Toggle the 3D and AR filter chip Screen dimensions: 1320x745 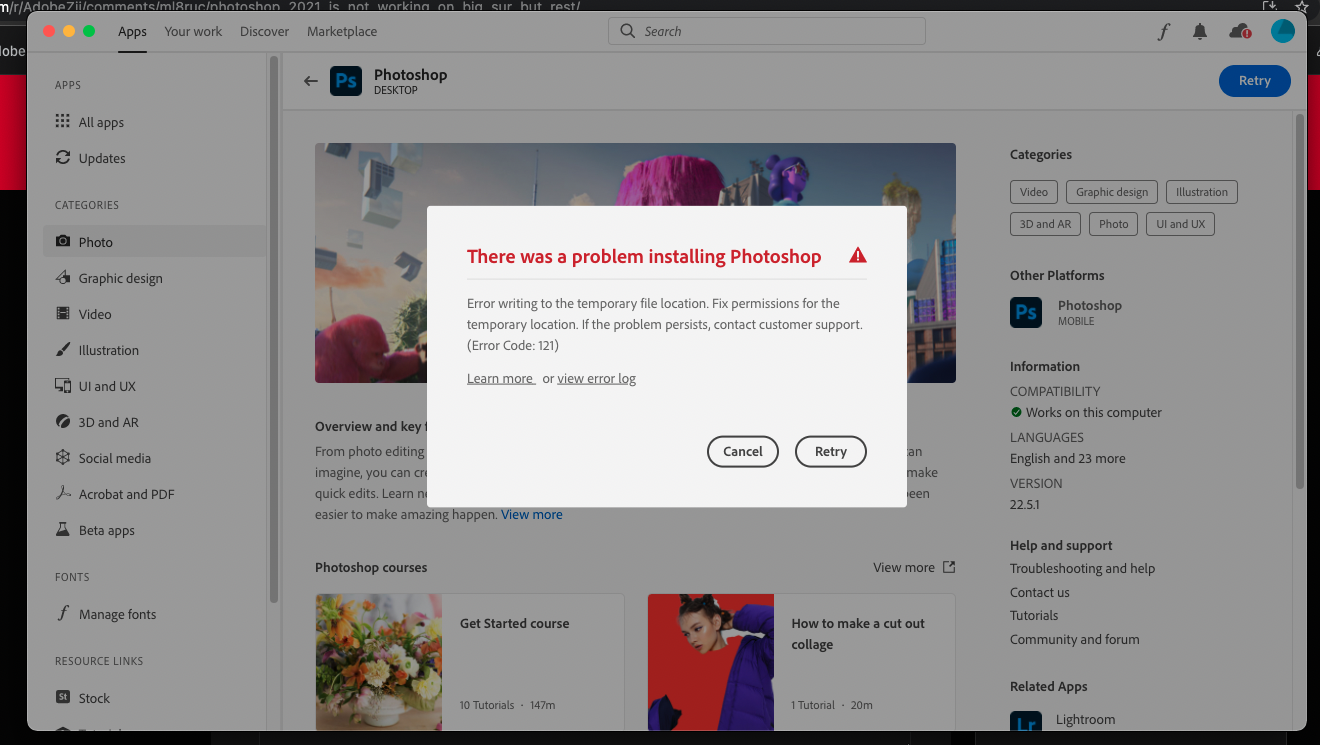coord(1045,224)
